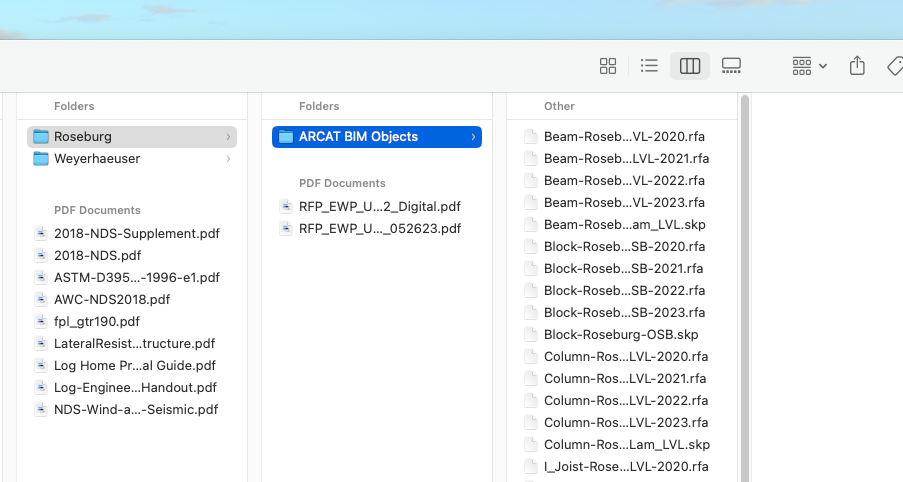Select Beam-Roseb...VL-2022.rfa
This screenshot has height=482, width=903.
click(622, 180)
